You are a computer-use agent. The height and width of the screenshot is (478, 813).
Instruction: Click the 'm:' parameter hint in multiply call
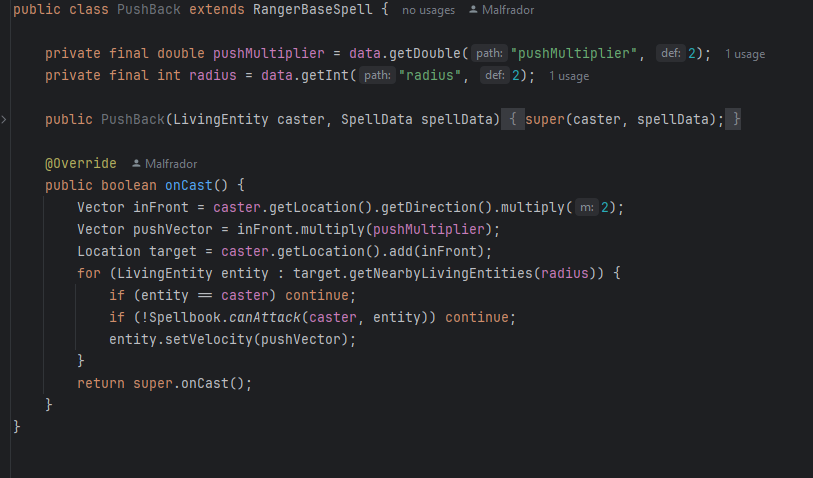(586, 207)
